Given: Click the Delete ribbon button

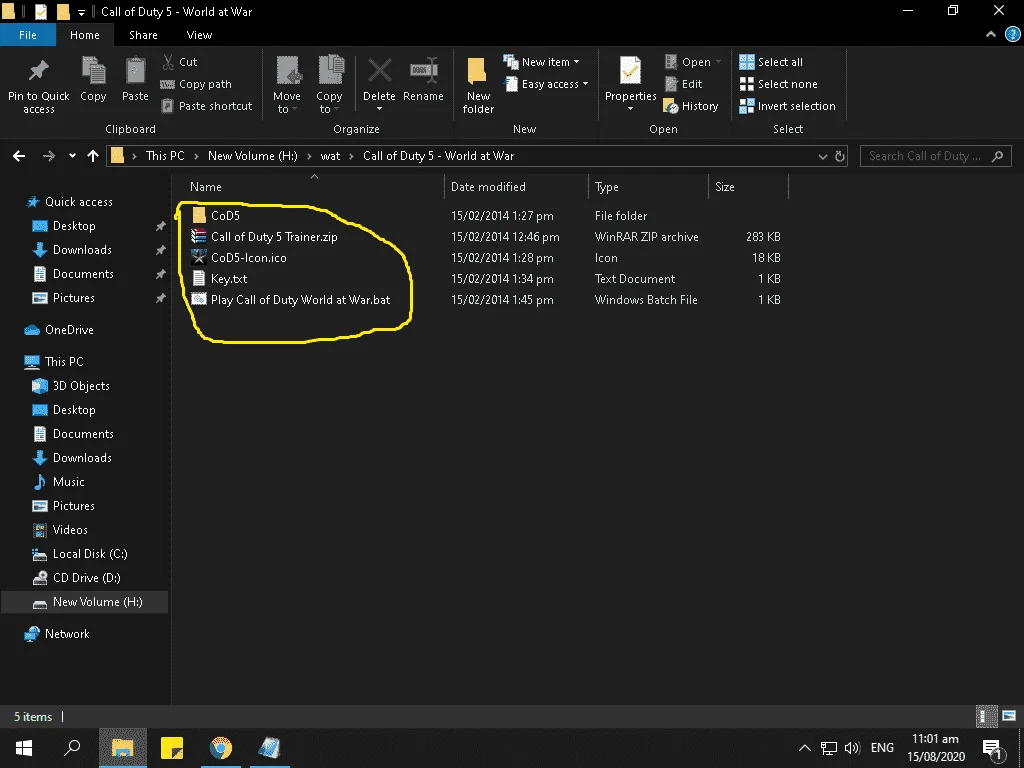Looking at the screenshot, I should tap(379, 85).
